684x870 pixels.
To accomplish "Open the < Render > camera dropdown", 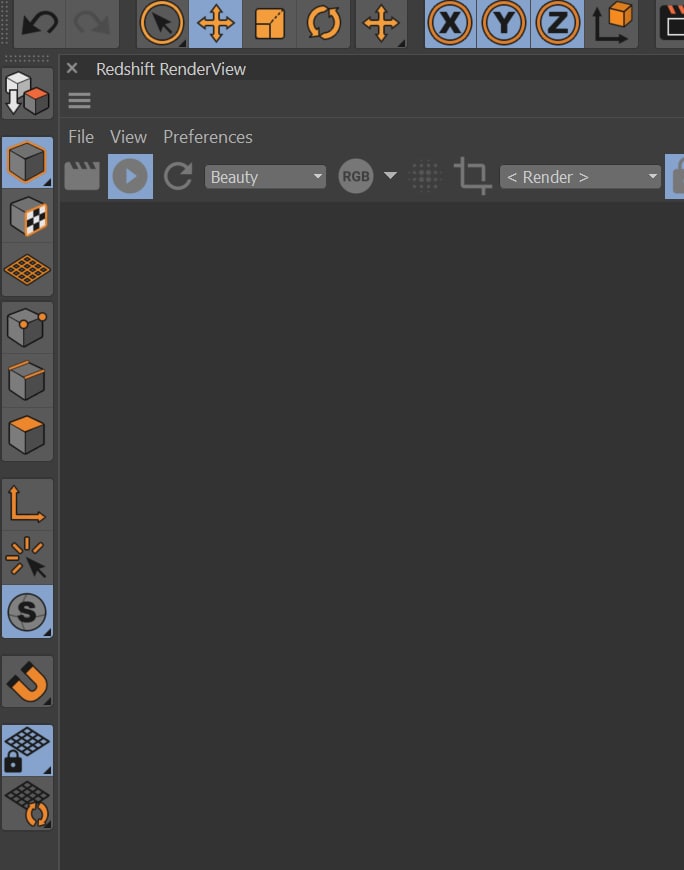I will (580, 177).
